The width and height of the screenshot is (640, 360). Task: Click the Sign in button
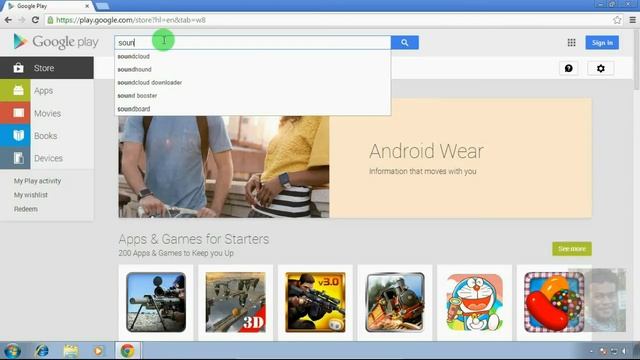602,42
